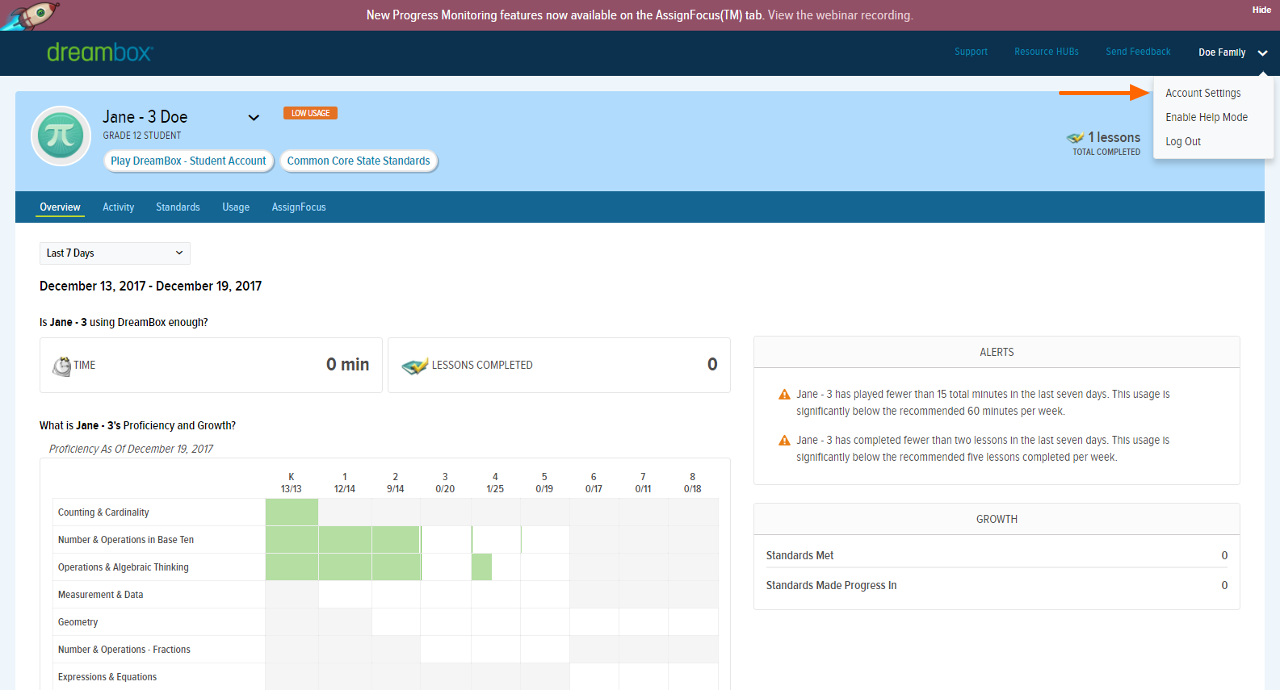This screenshot has height=690, width=1280.
Task: Select Account Settings from the menu
Action: coord(1203,93)
